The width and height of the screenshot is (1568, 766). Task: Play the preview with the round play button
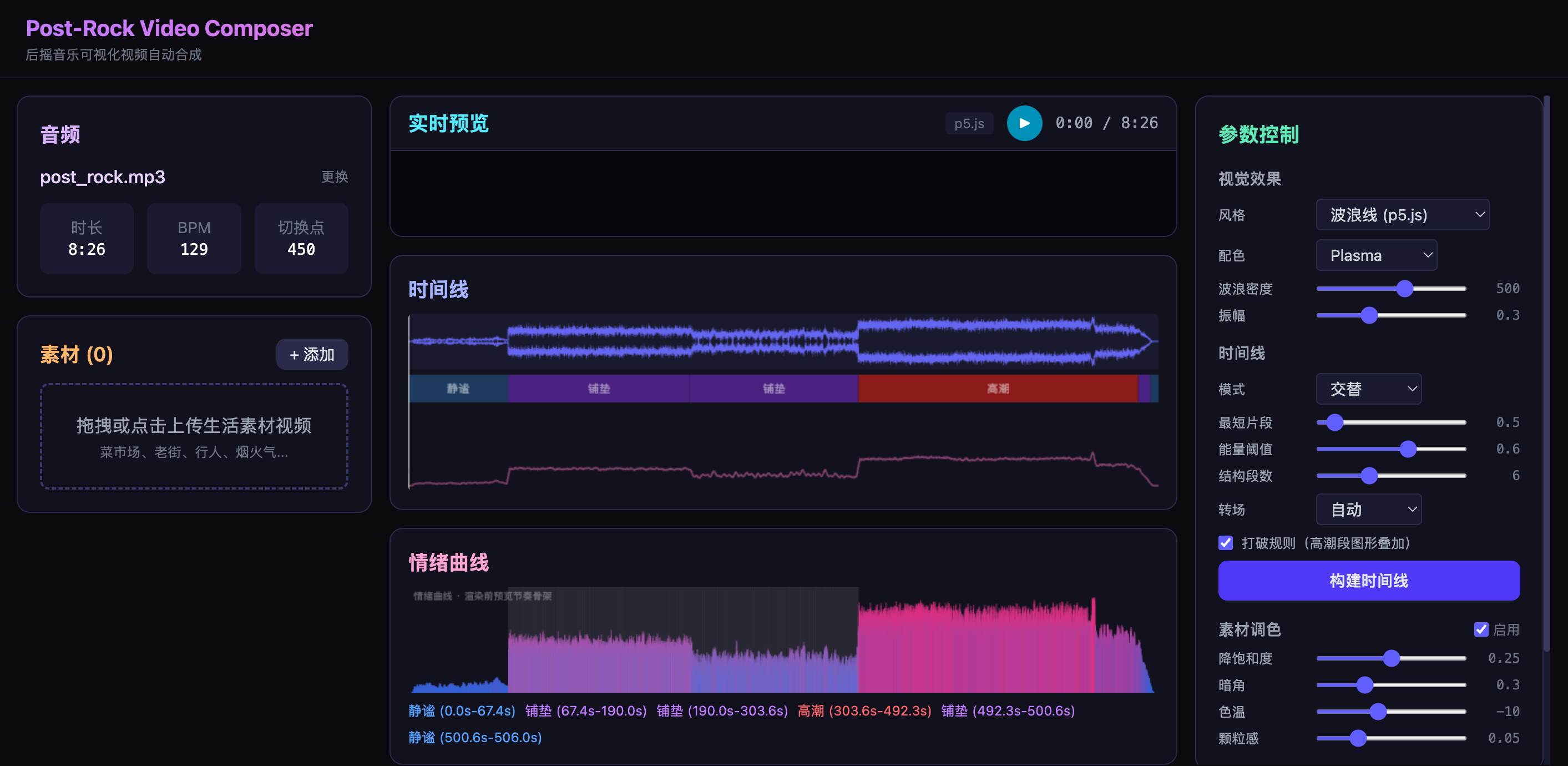pos(1024,123)
